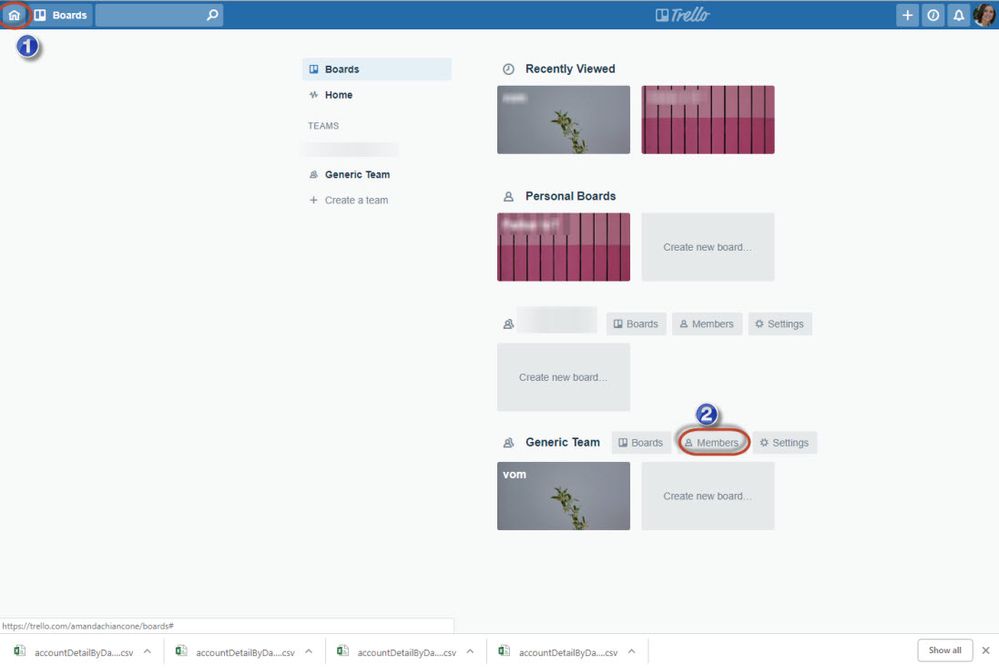This screenshot has width=999, height=668.
Task: Open the gray plant board in Recently Viewed
Action: 563,120
